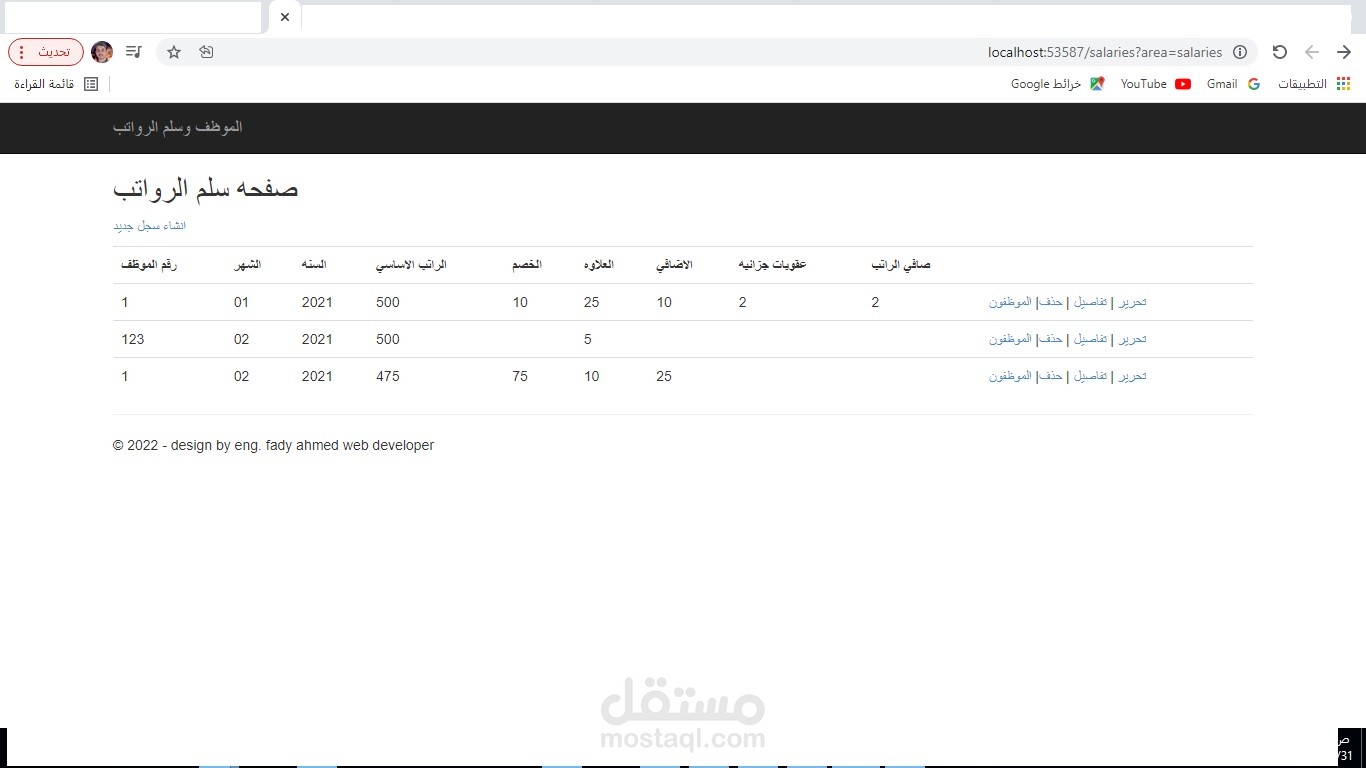Click the الراتب الاساسي column header
The height and width of the screenshot is (768, 1366).
pyautogui.click(x=411, y=265)
